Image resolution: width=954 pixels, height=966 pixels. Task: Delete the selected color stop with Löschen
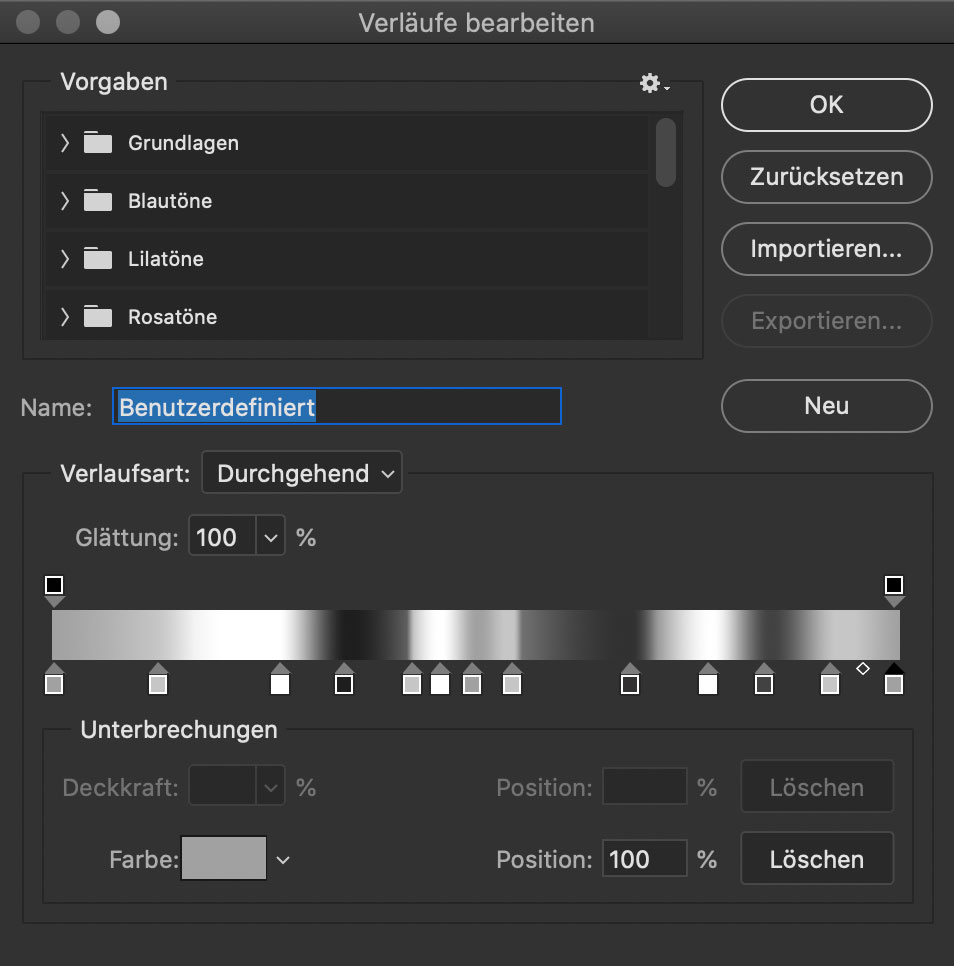click(817, 859)
